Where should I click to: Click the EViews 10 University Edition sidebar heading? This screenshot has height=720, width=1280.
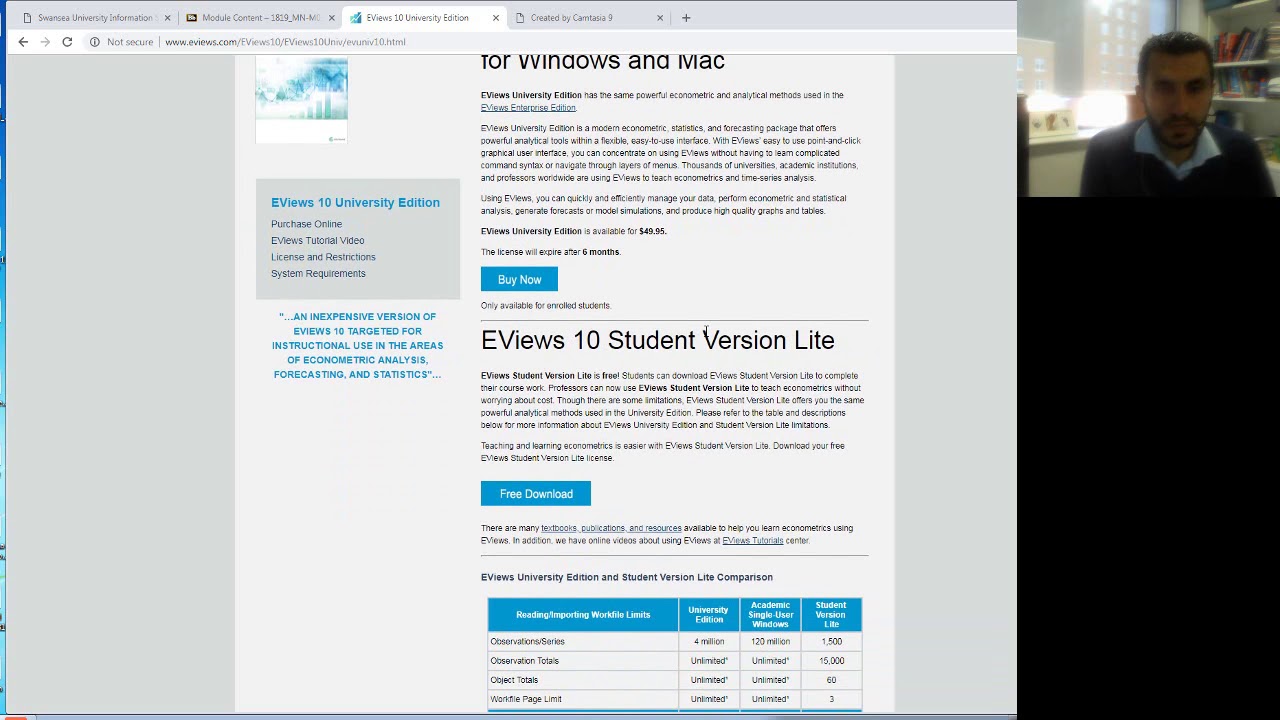point(355,202)
